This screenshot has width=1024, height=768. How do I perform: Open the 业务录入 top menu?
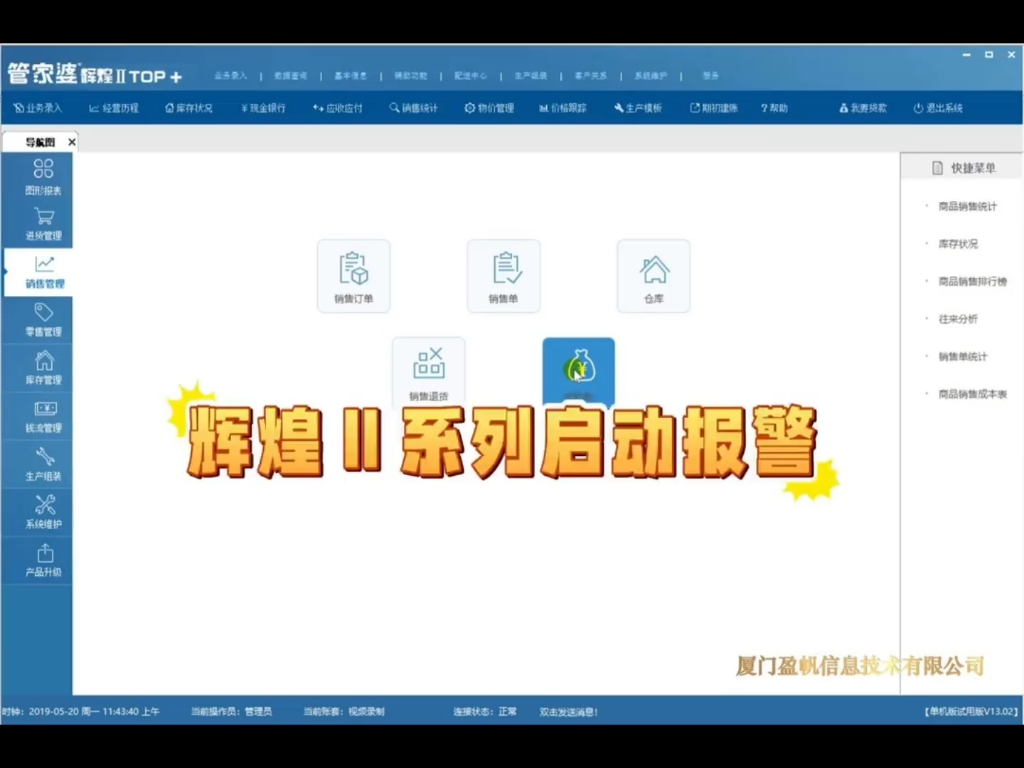(x=231, y=76)
